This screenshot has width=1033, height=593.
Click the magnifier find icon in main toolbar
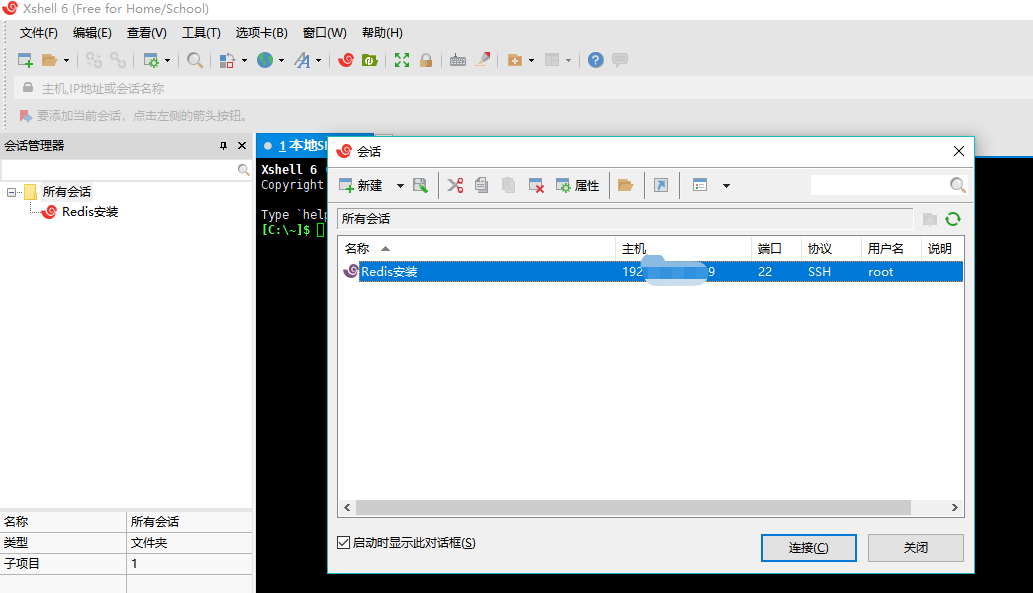(194, 60)
